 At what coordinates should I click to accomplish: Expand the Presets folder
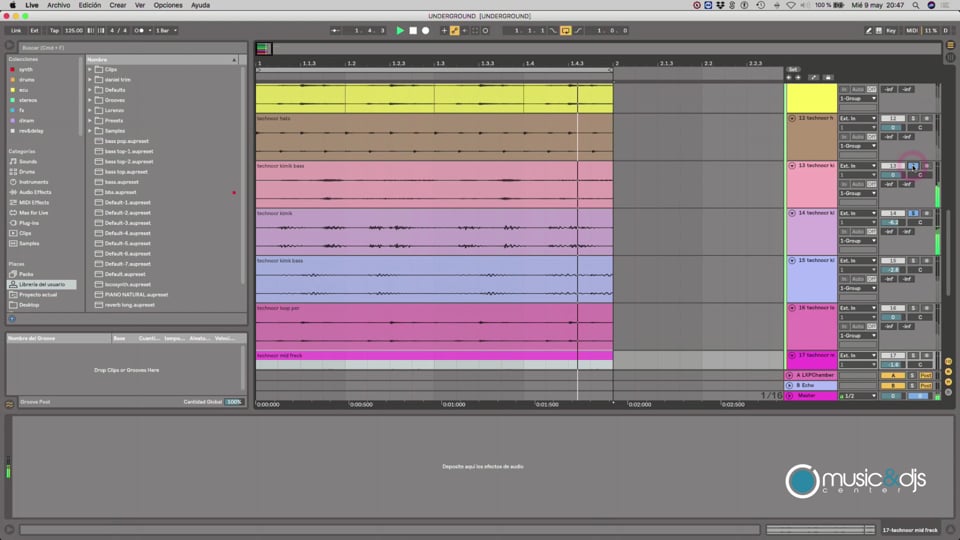click(90, 121)
